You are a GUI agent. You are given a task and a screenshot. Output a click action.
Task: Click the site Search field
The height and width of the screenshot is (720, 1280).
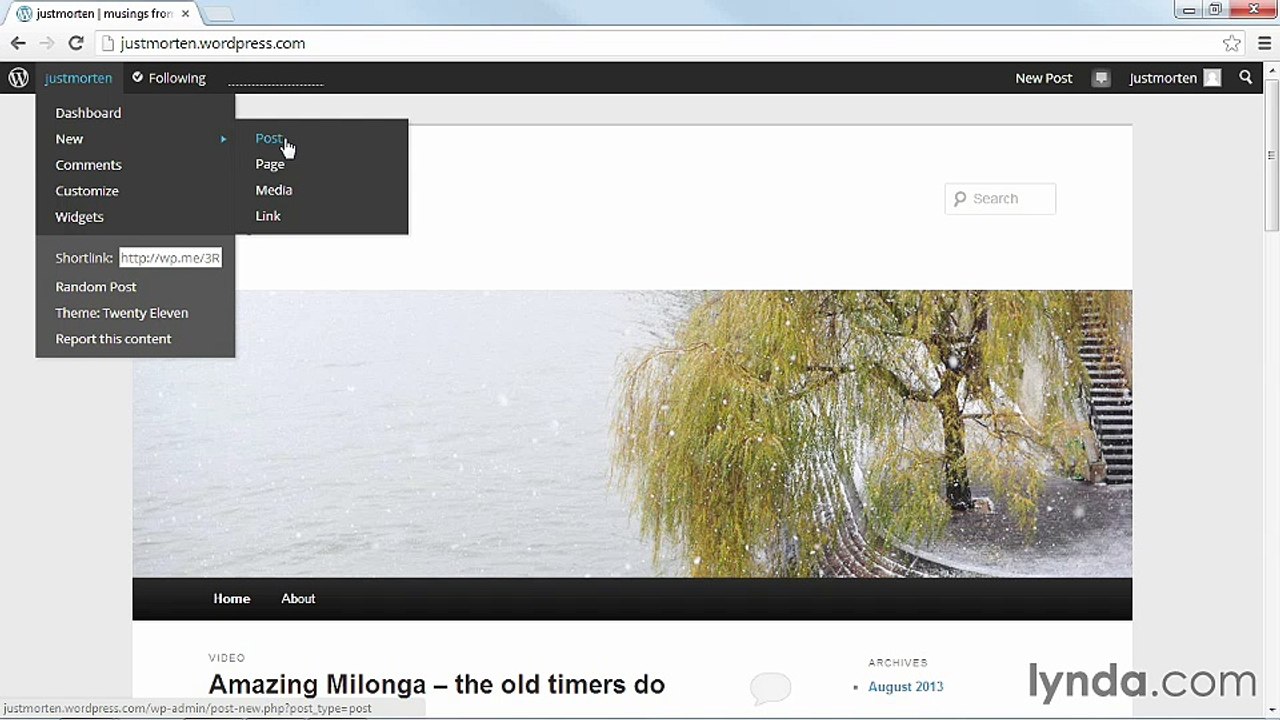click(1000, 199)
